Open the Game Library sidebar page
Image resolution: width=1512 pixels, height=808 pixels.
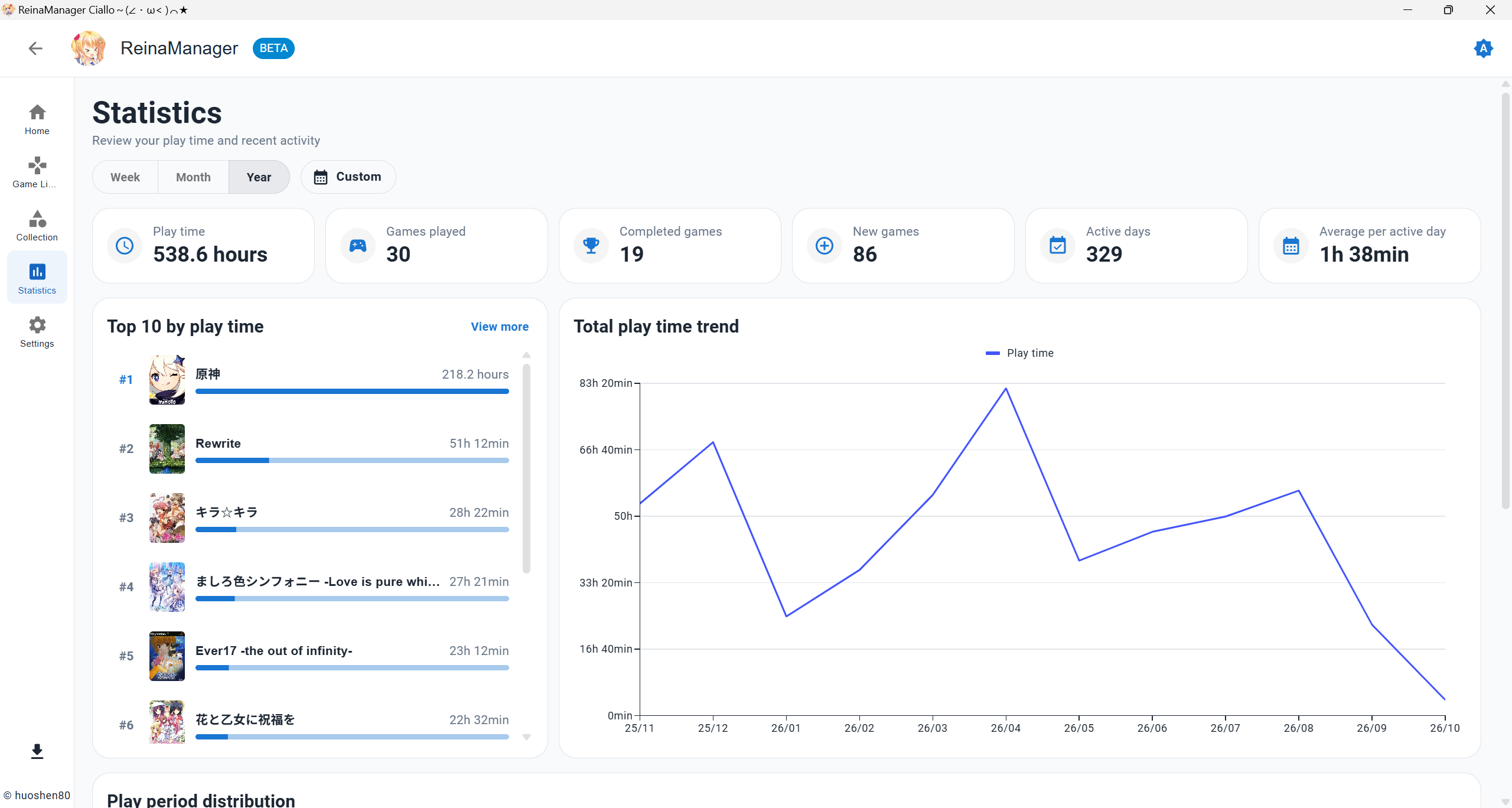pyautogui.click(x=37, y=172)
